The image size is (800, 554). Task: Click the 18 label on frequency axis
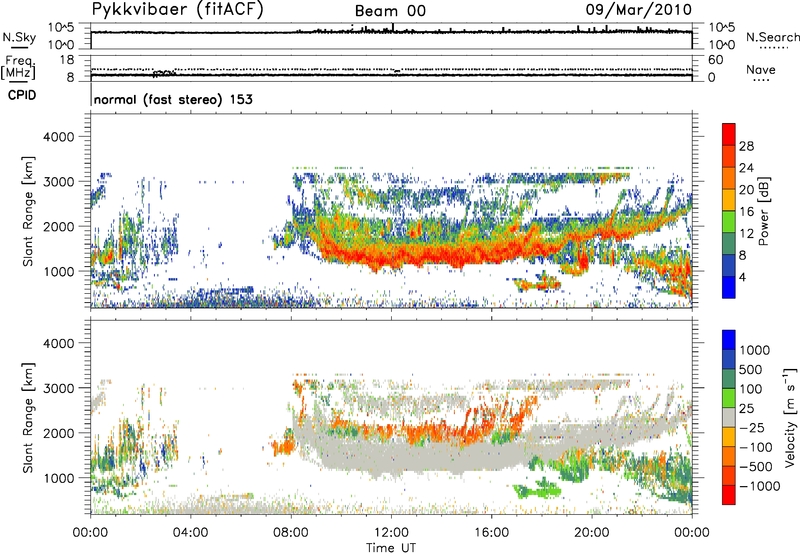coord(67,60)
